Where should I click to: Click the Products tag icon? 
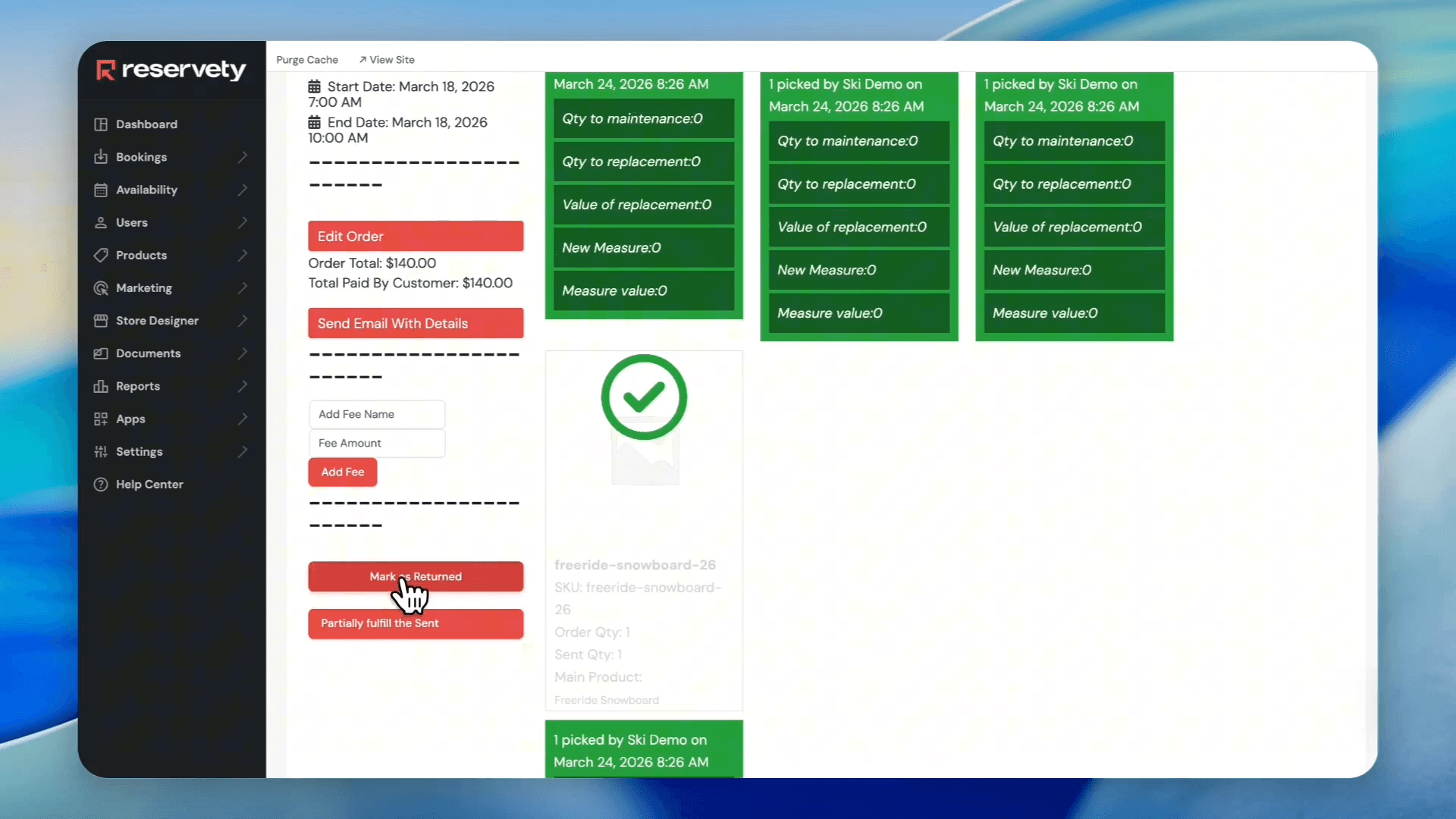coord(101,255)
